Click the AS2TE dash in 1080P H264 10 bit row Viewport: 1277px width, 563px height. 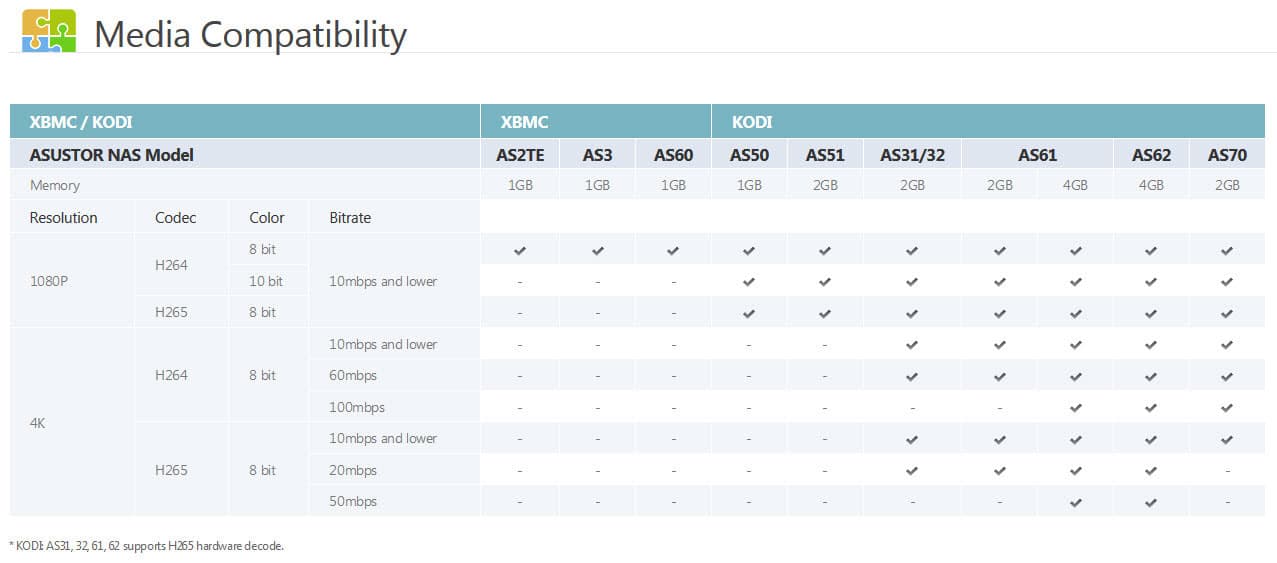tap(520, 282)
